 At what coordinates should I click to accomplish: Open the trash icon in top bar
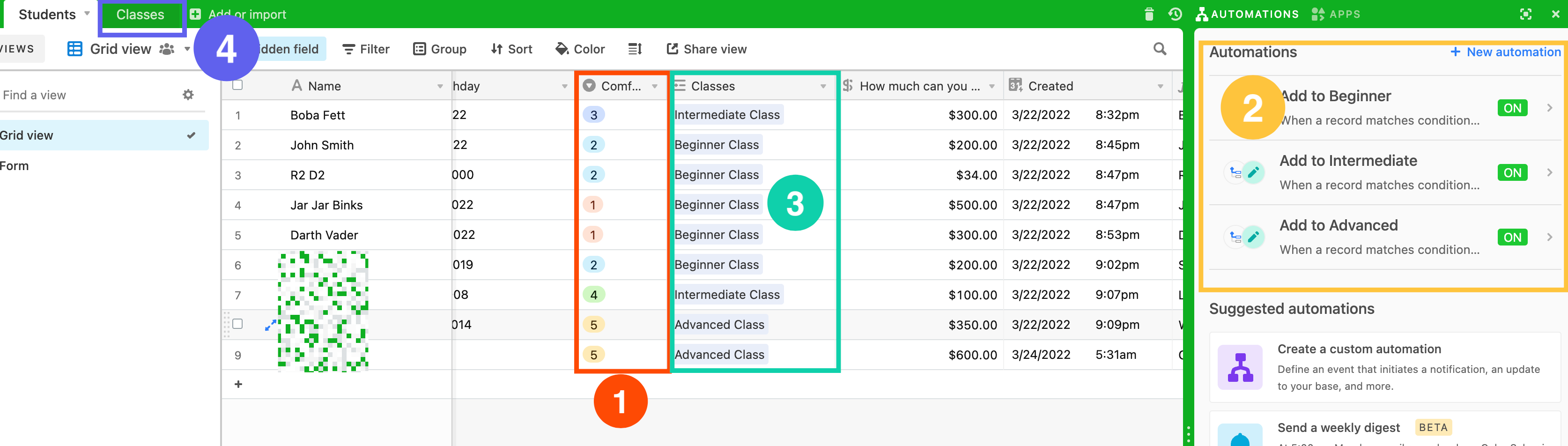1149,14
